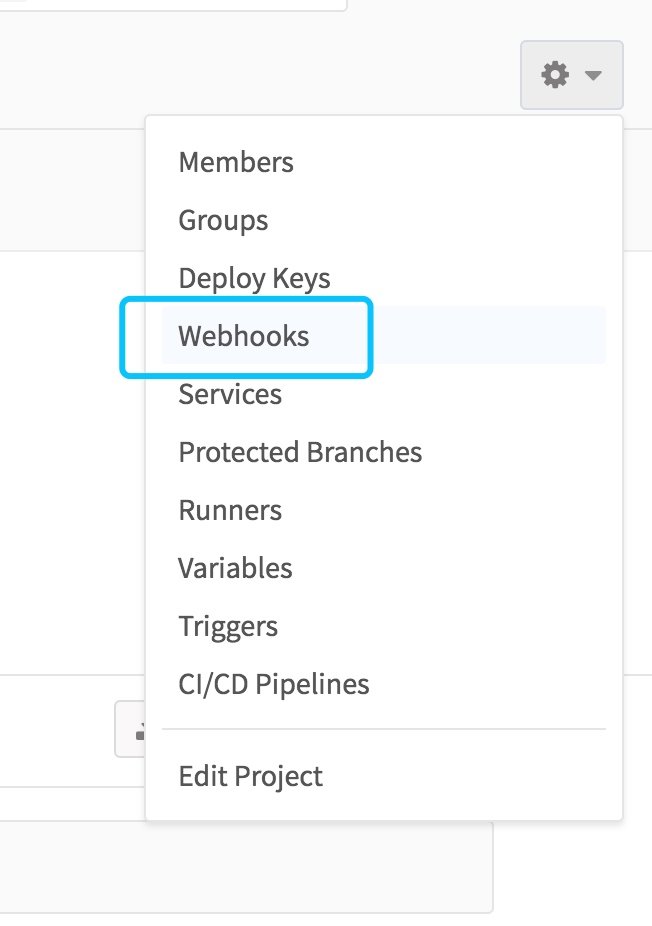Click the partially hidden button behind the menu
Screen dimensions: 652x926
coord(131,728)
